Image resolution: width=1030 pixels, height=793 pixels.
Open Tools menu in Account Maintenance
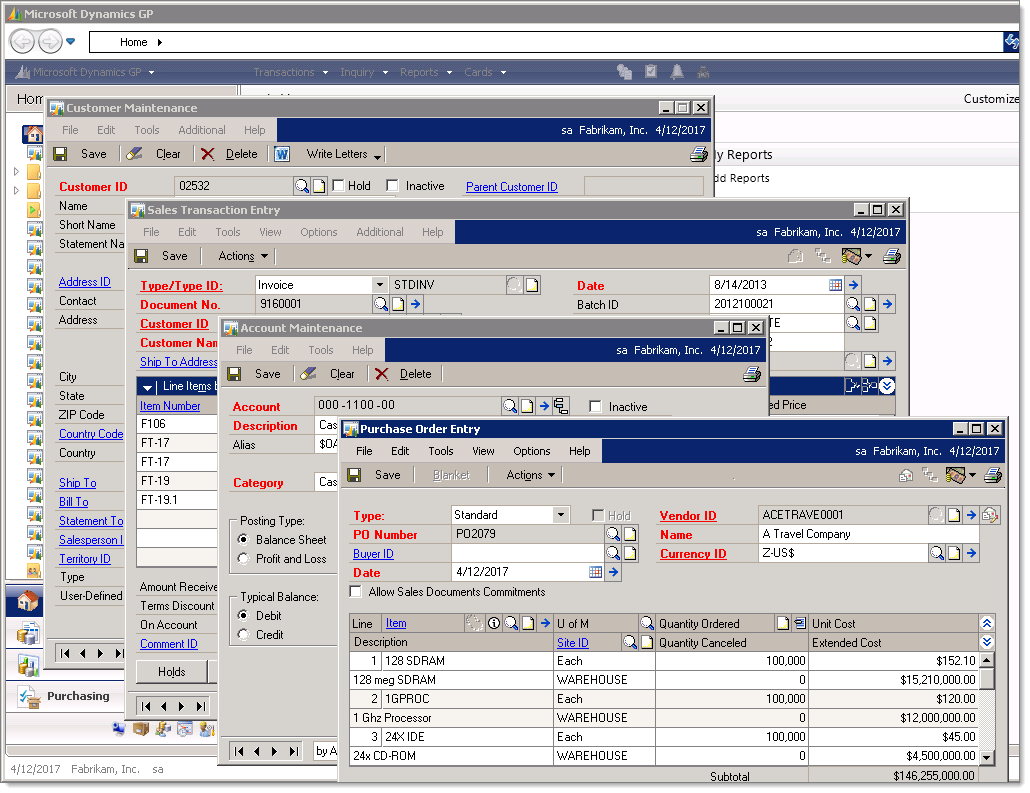pos(321,350)
